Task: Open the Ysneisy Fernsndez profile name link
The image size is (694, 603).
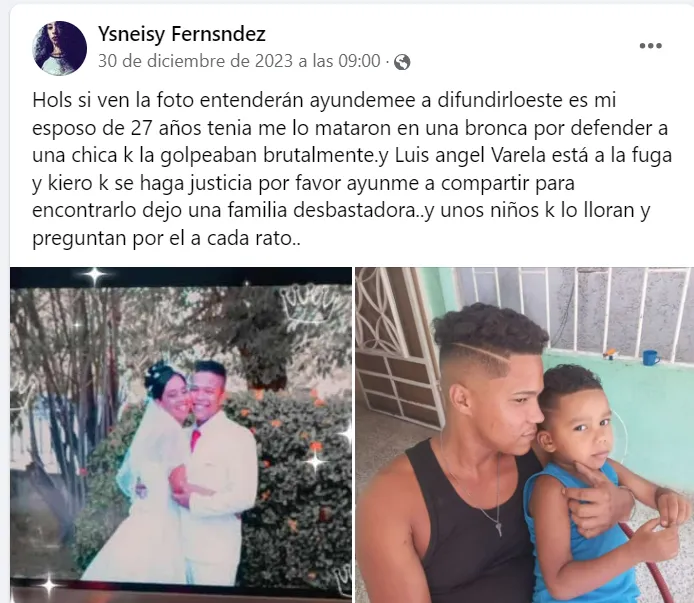Action: (x=181, y=34)
